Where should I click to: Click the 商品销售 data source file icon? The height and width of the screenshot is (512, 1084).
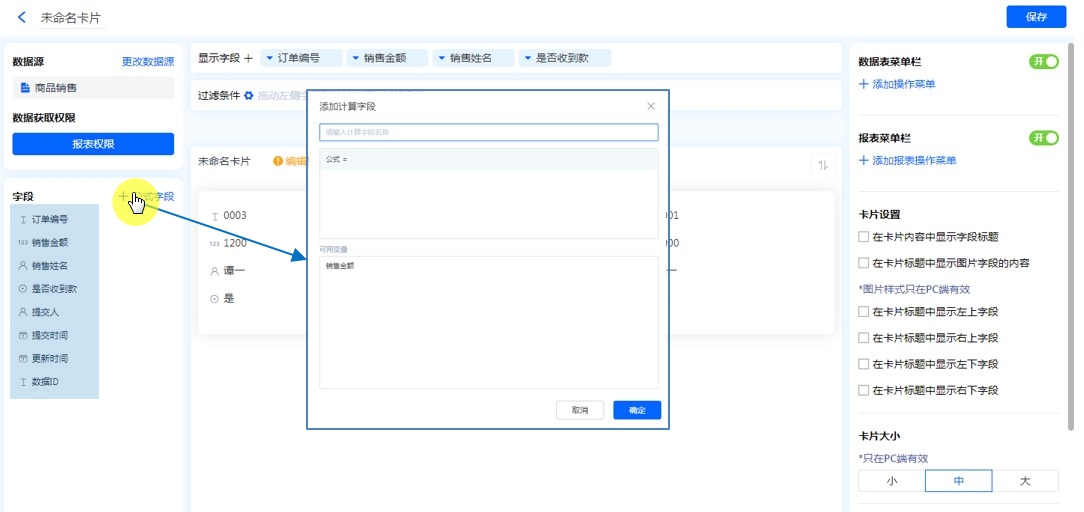(25, 88)
